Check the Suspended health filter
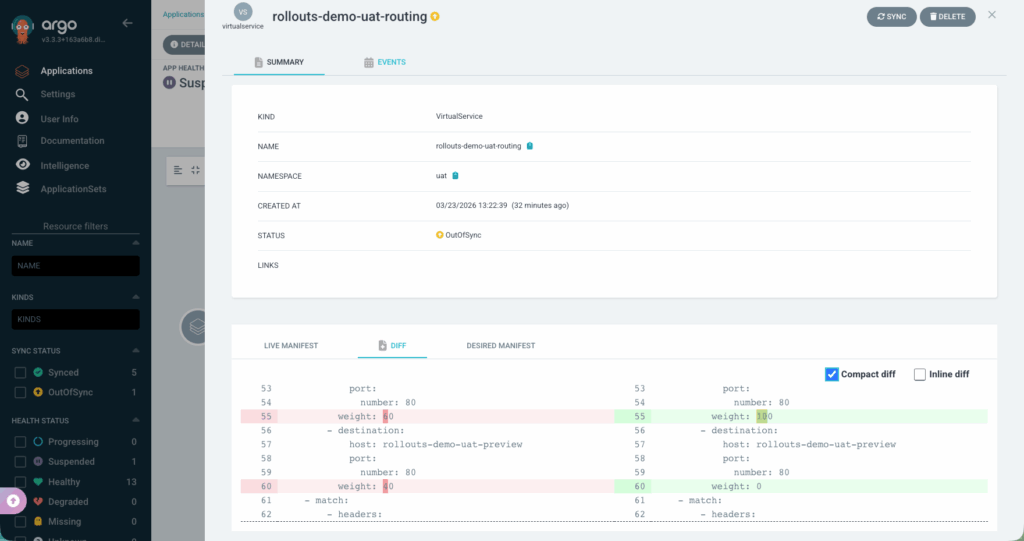This screenshot has width=1024, height=541. coord(20,461)
